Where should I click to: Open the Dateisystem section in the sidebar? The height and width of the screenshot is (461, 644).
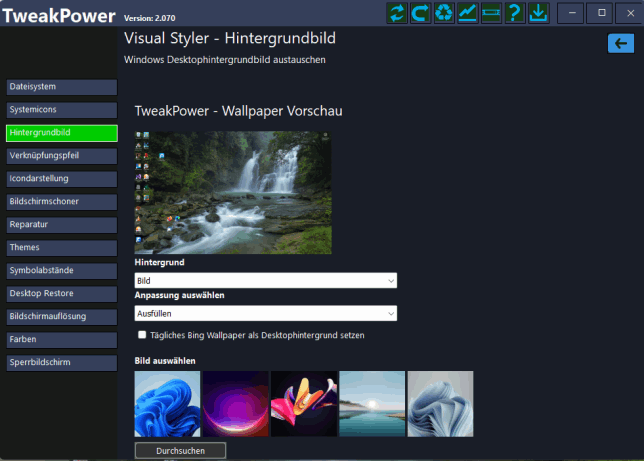point(61,87)
